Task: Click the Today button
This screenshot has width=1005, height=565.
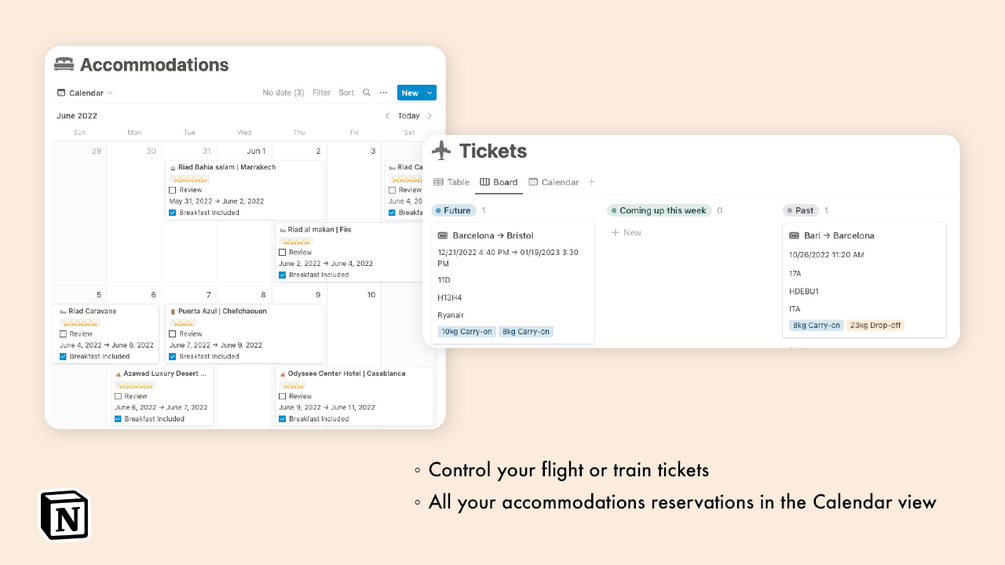Action: (409, 116)
